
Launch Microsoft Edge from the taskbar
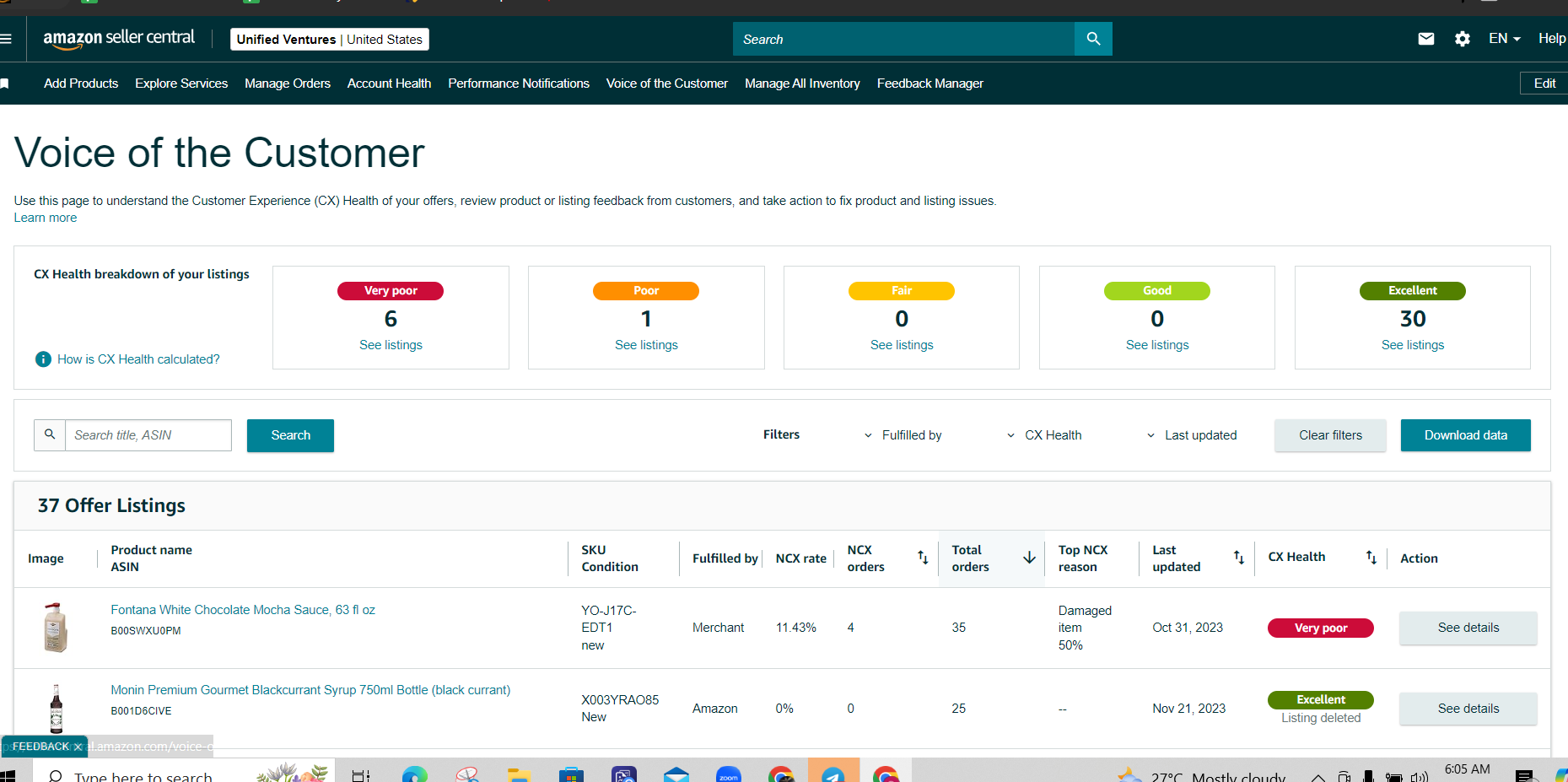point(414,774)
